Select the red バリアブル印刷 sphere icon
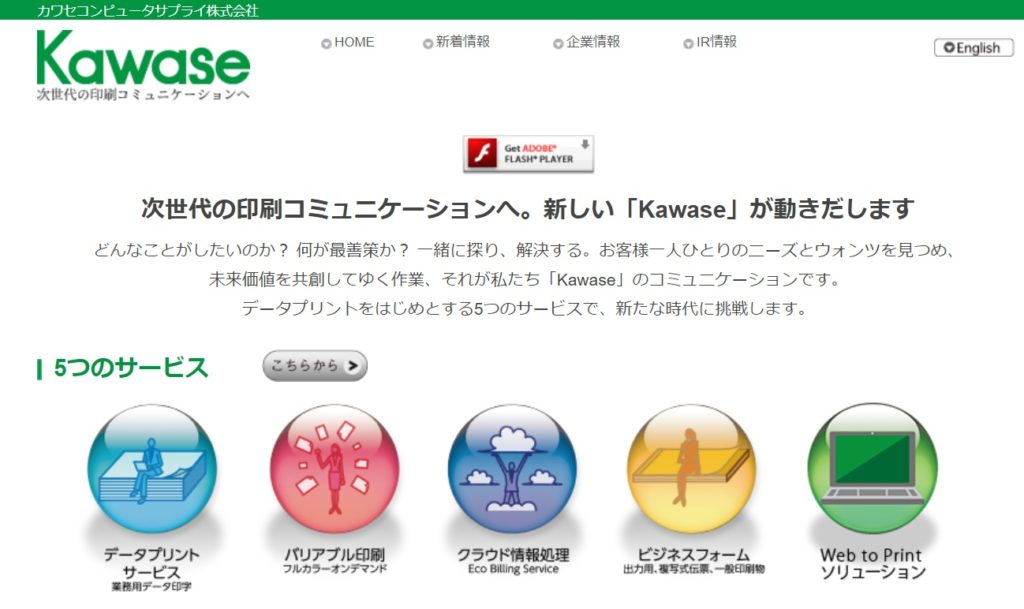1024x609 pixels. pyautogui.click(x=334, y=469)
